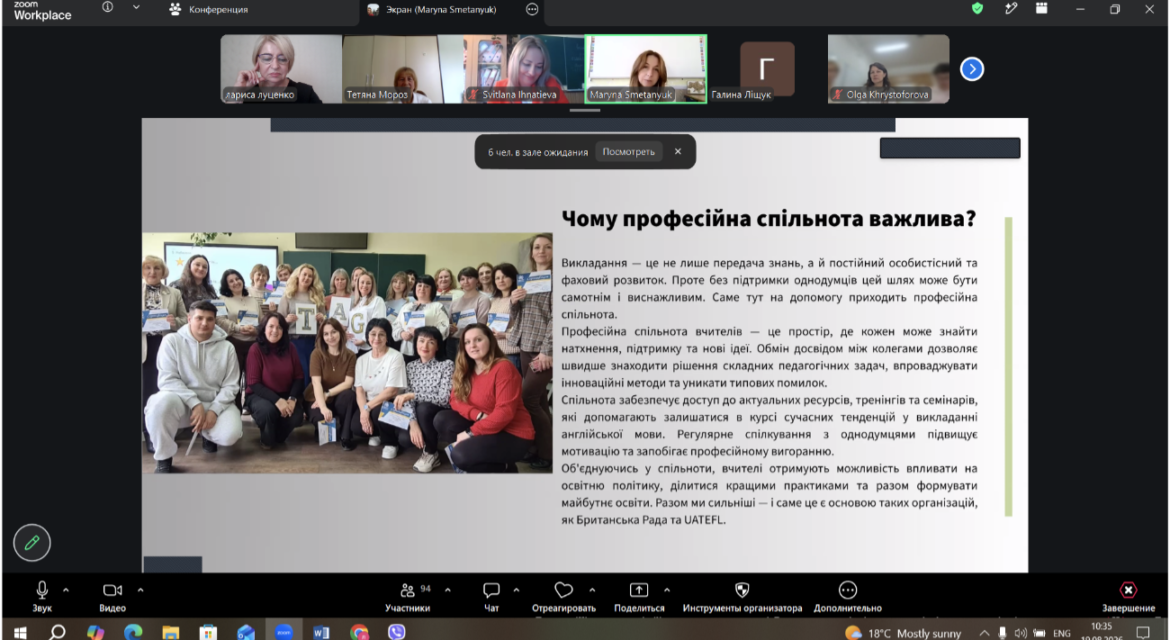Image resolution: width=1170 pixels, height=640 pixels.
Task: Open Windows notification center
Action: coord(1142,633)
